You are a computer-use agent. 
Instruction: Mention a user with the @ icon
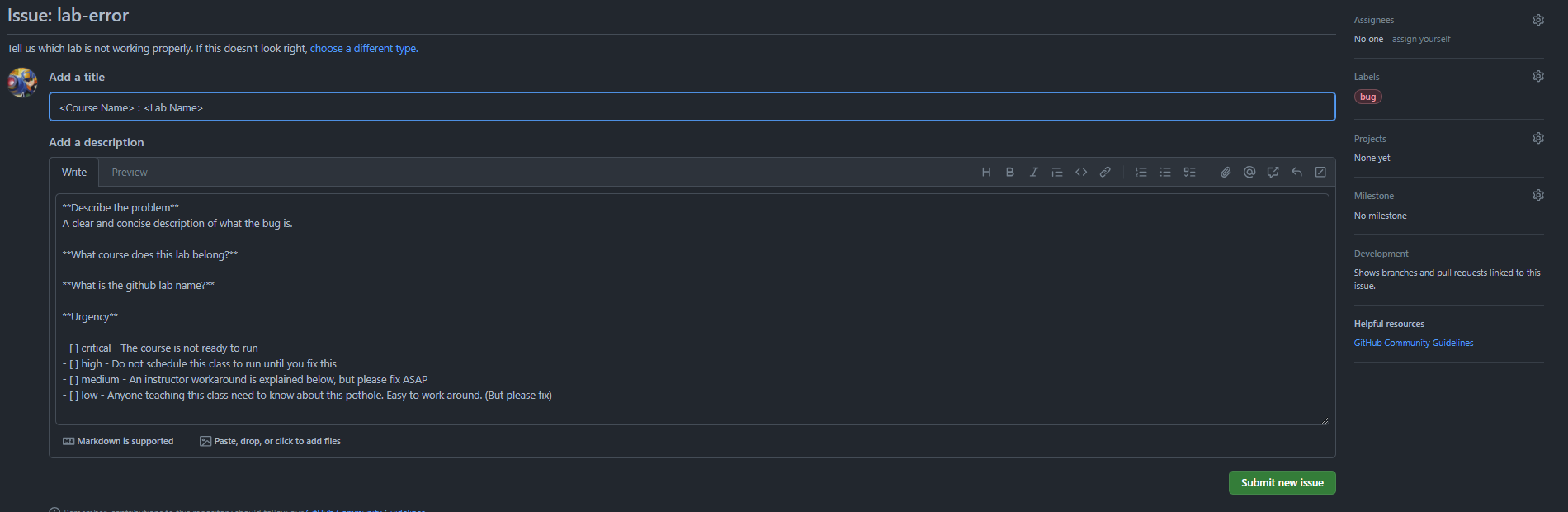point(1249,173)
